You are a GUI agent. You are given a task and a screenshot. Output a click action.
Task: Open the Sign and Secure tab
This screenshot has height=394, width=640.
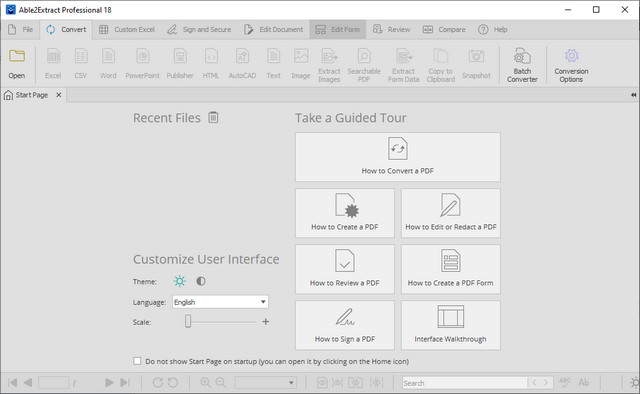(199, 29)
